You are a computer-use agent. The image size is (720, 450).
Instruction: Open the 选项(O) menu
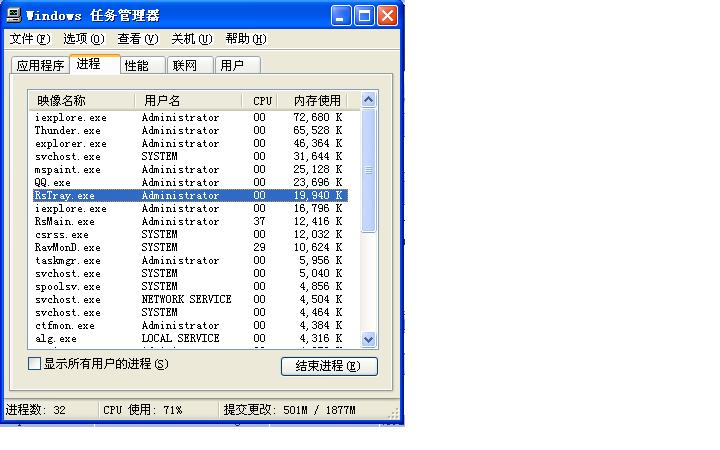(x=84, y=39)
